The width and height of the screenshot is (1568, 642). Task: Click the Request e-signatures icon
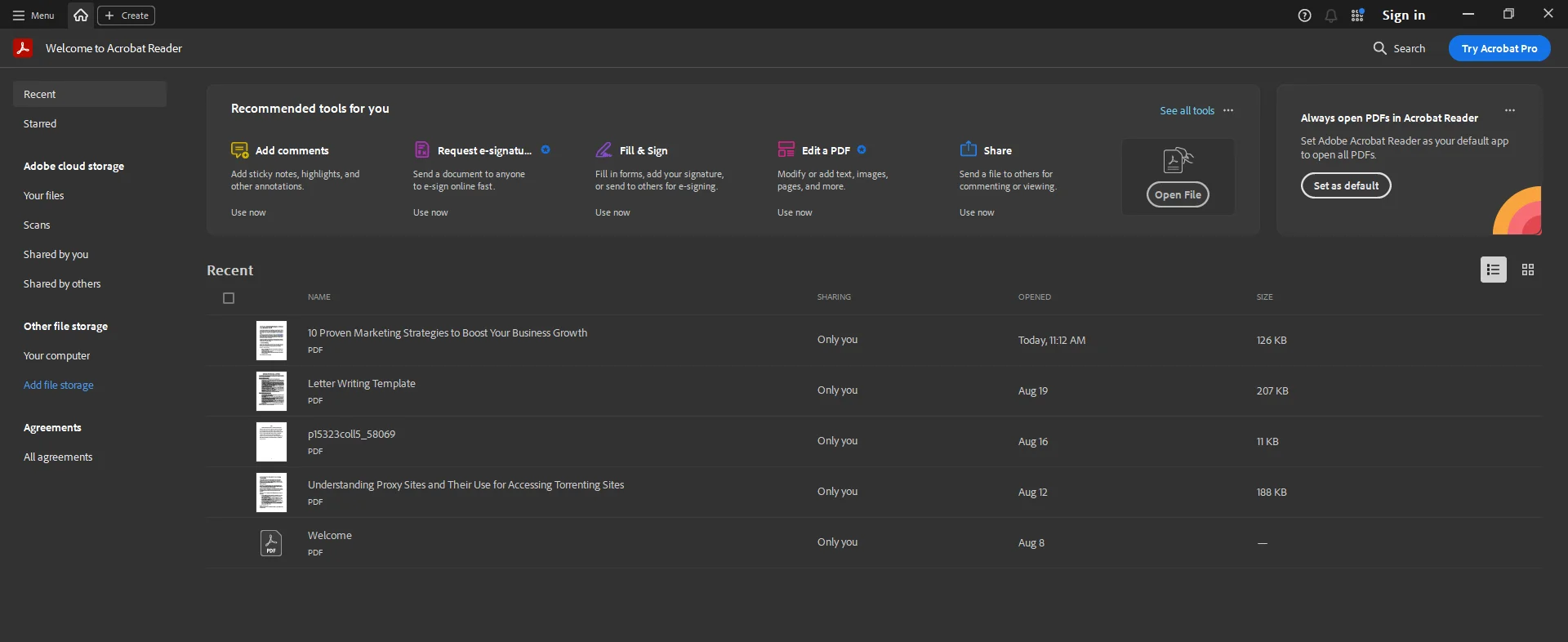421,149
